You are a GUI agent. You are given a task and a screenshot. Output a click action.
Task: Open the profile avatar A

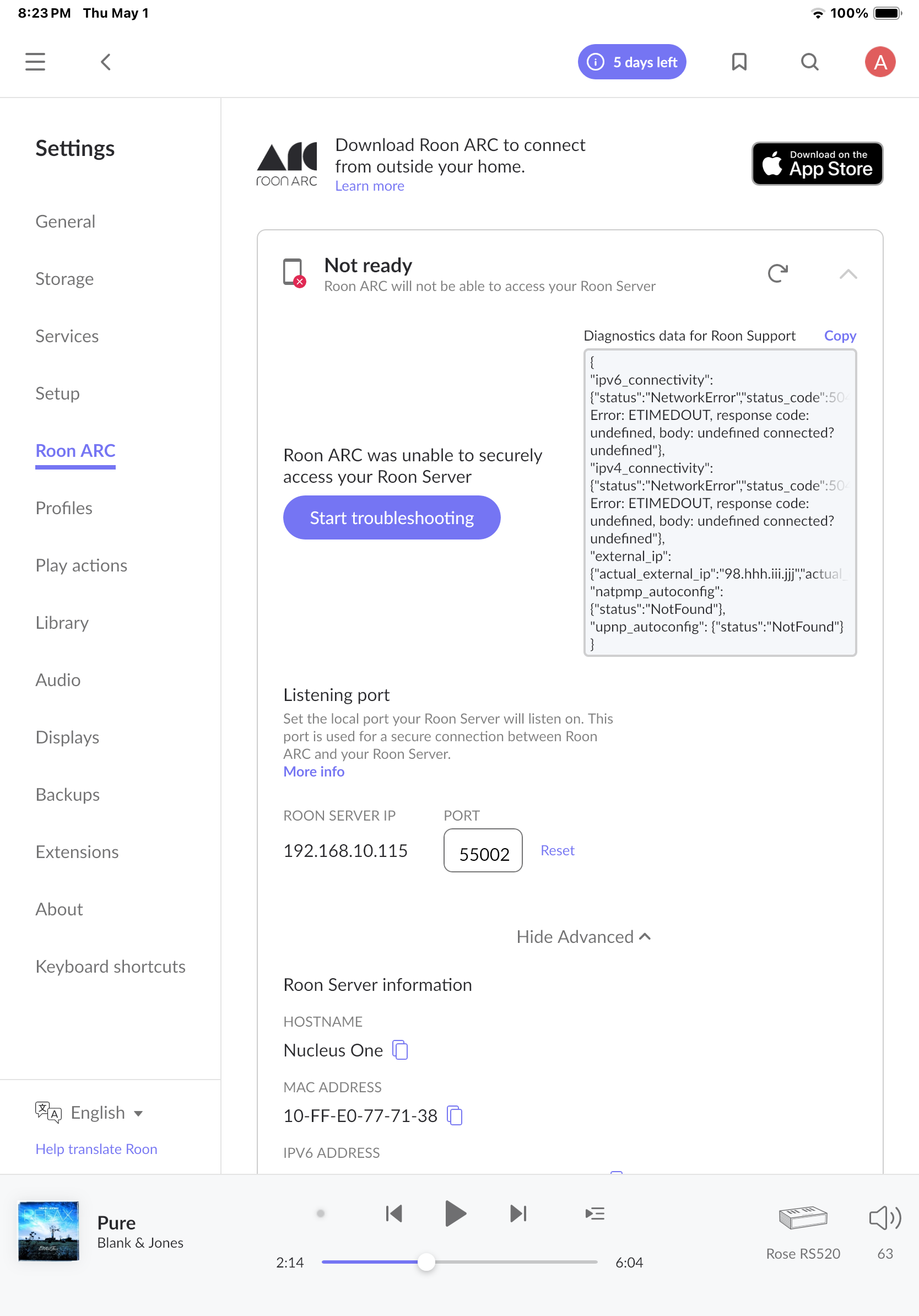(879, 61)
